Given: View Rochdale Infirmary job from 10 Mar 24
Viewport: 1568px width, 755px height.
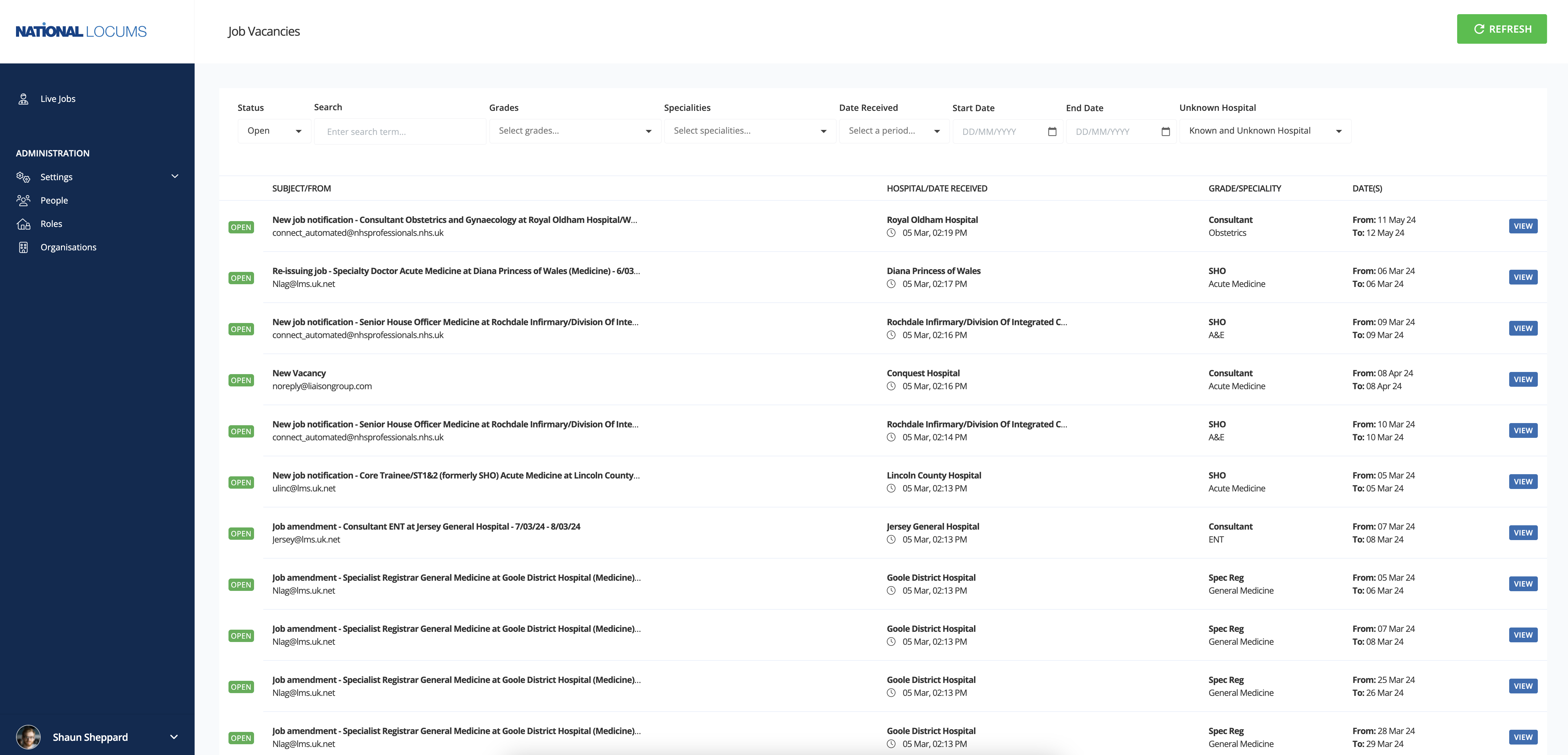Looking at the screenshot, I should click(1523, 430).
